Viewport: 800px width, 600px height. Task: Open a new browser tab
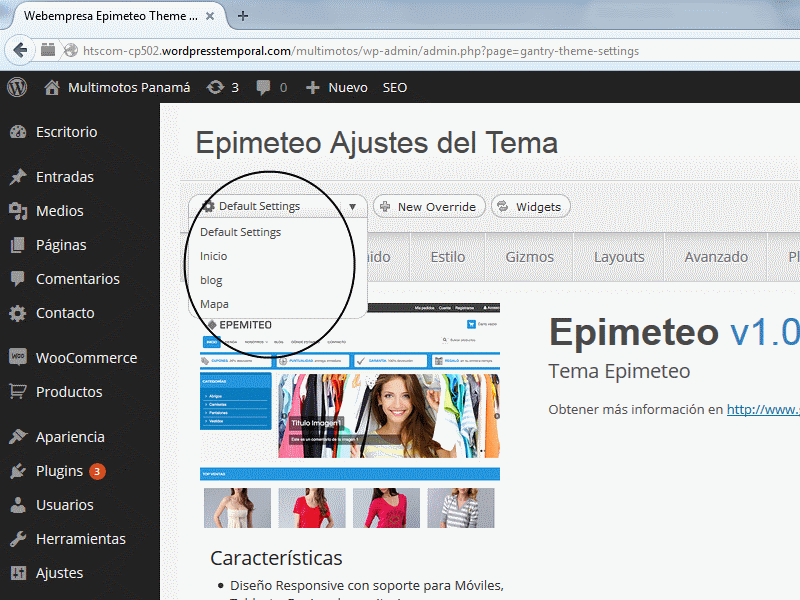coord(243,16)
